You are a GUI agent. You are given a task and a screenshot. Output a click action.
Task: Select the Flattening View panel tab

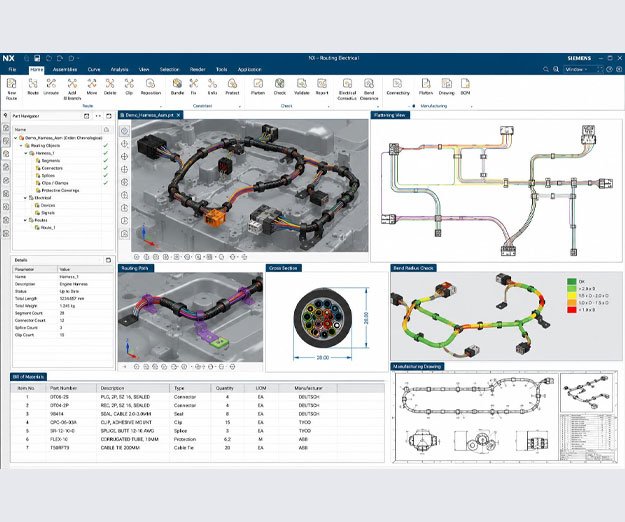point(390,115)
